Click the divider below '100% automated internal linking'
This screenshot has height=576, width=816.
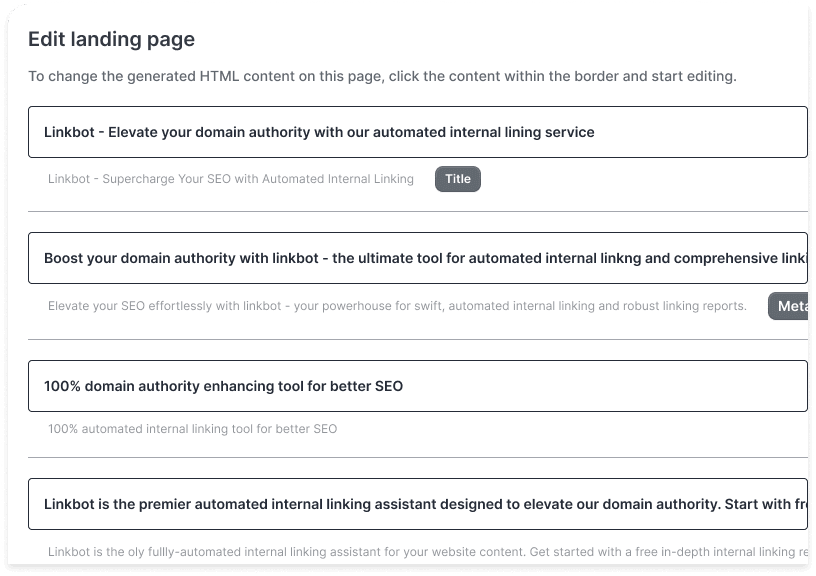[x=418, y=457]
